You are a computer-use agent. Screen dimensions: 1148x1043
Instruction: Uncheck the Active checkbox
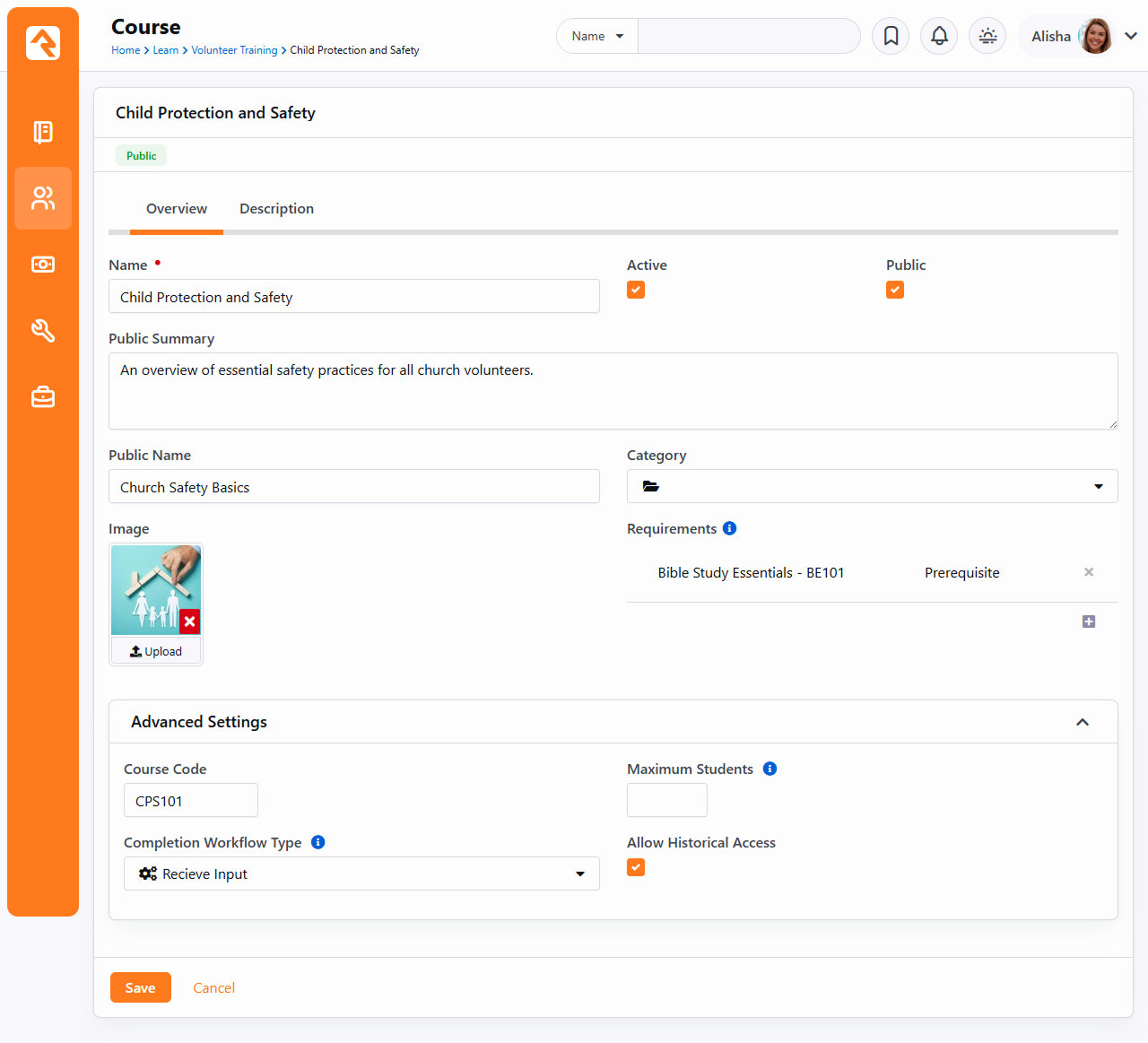tap(636, 290)
